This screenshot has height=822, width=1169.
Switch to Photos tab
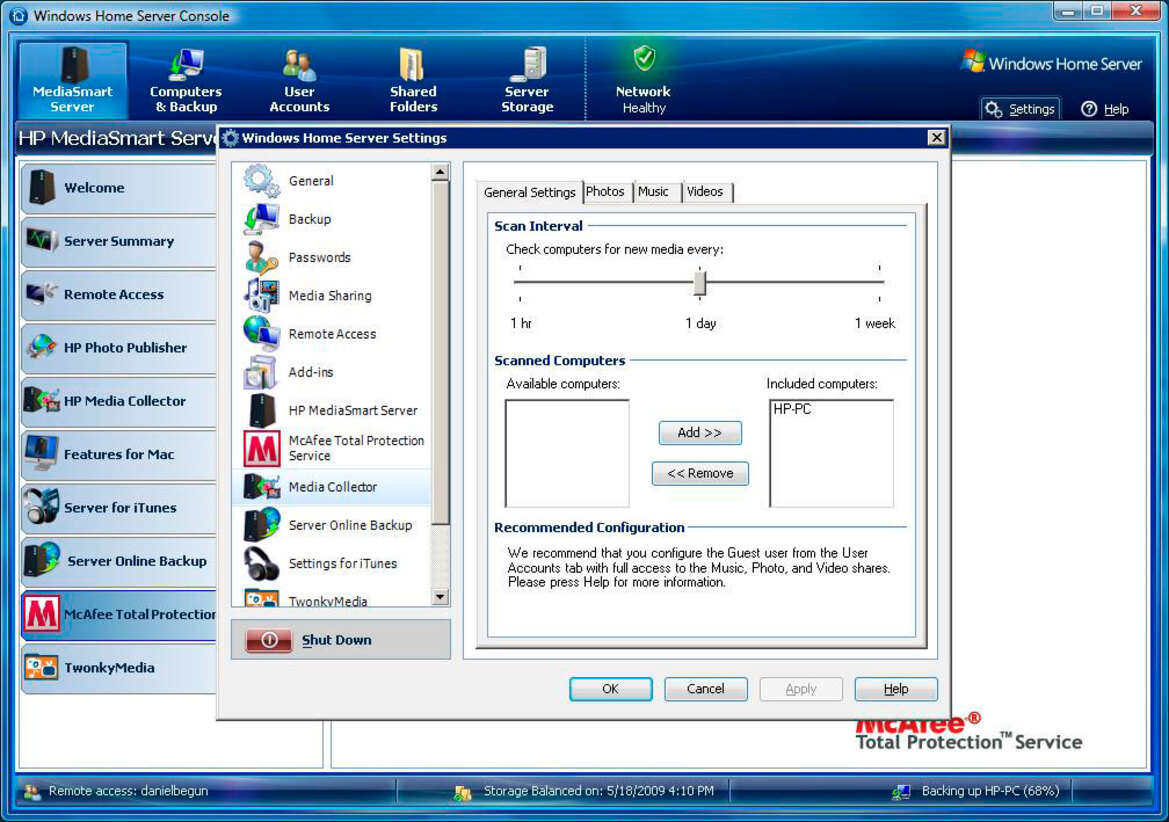point(605,192)
